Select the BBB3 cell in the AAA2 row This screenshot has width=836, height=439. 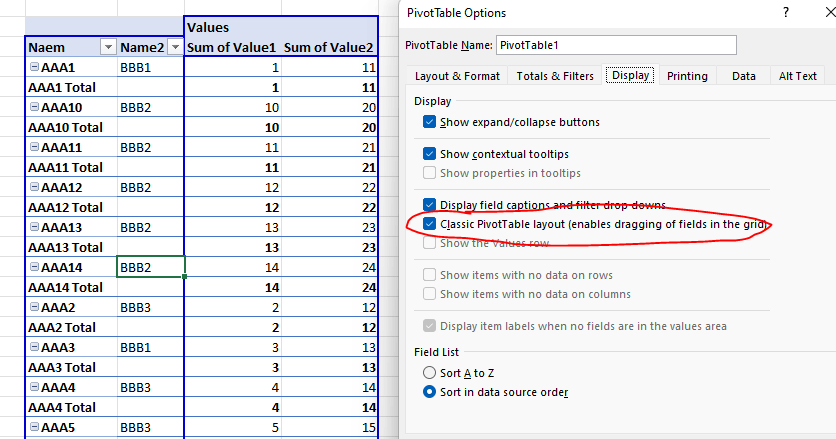click(x=150, y=307)
